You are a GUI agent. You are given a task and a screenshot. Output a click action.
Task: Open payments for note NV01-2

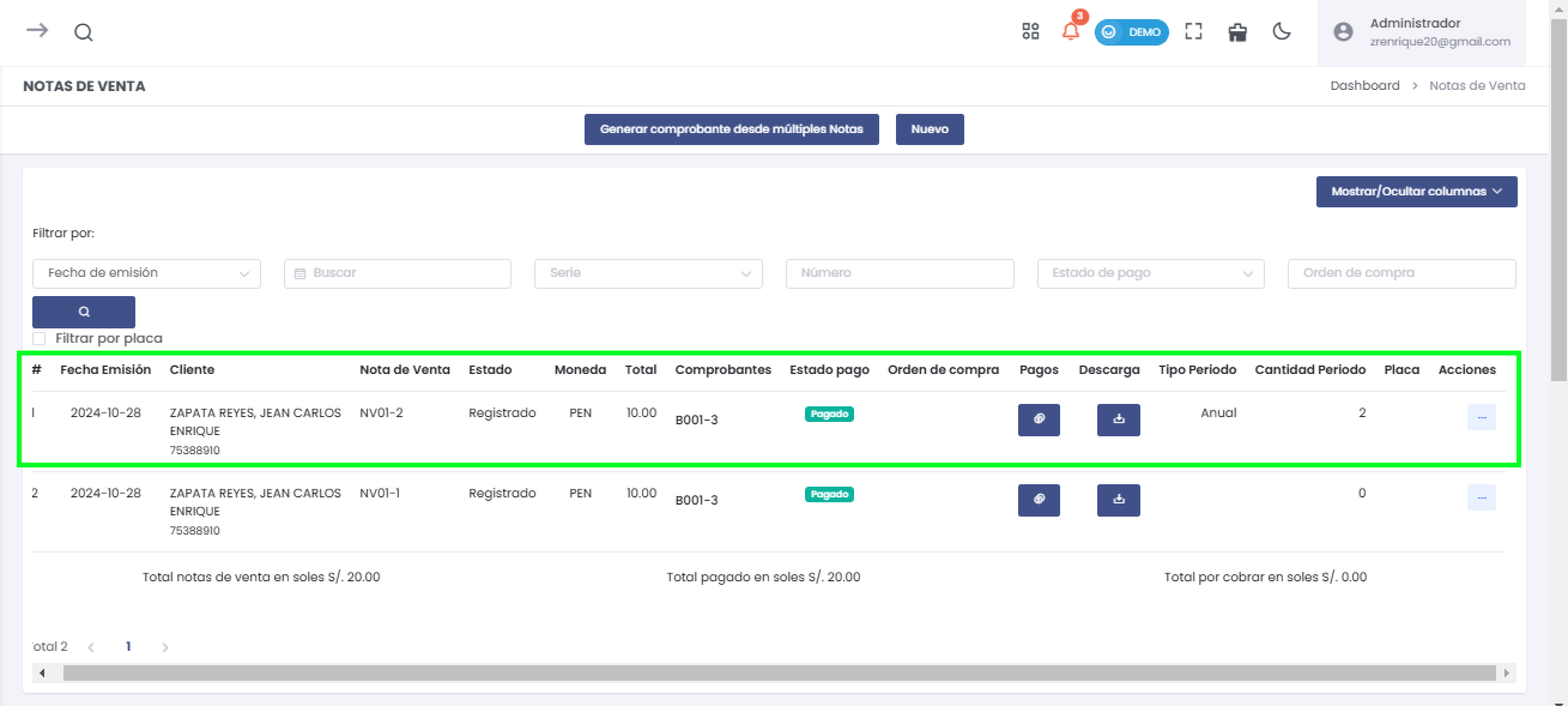(1039, 419)
